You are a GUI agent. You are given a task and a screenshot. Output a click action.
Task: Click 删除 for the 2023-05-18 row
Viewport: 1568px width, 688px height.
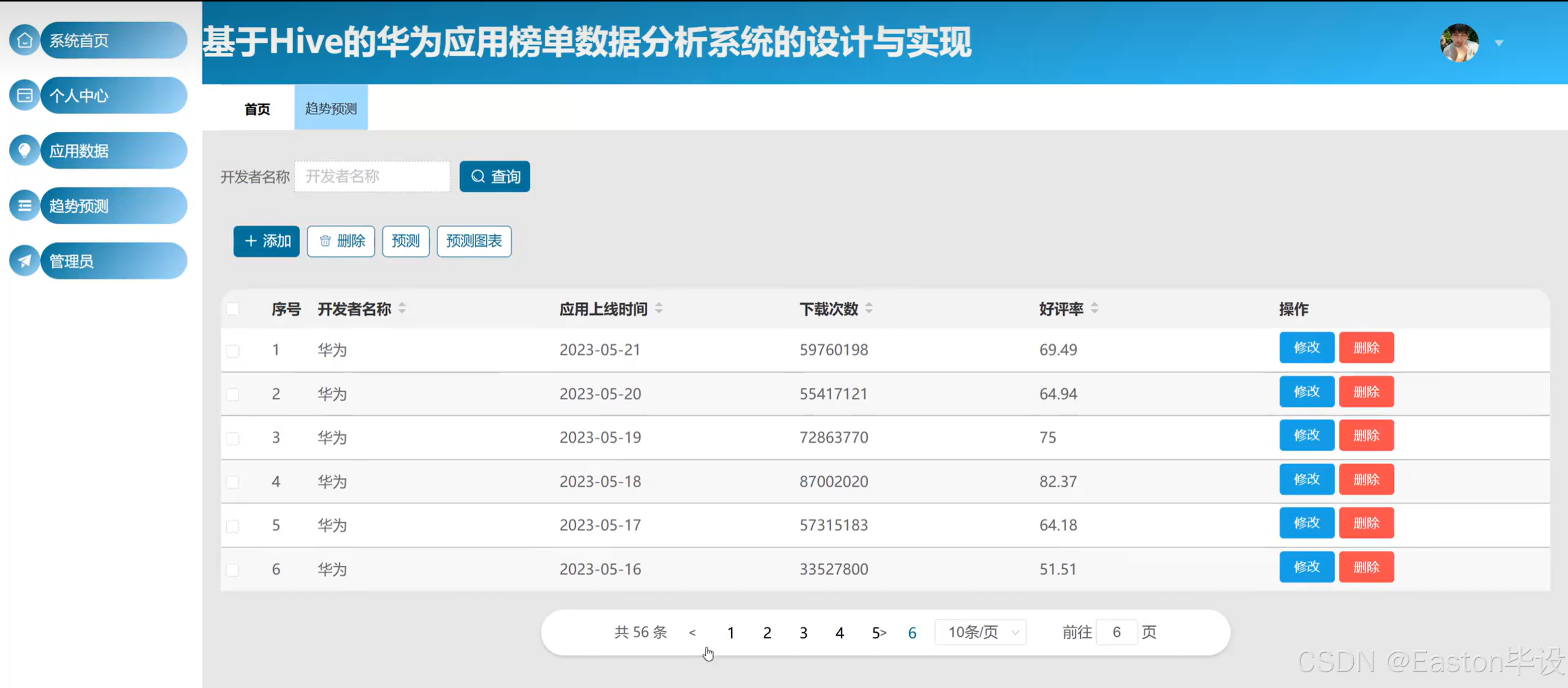click(1366, 479)
